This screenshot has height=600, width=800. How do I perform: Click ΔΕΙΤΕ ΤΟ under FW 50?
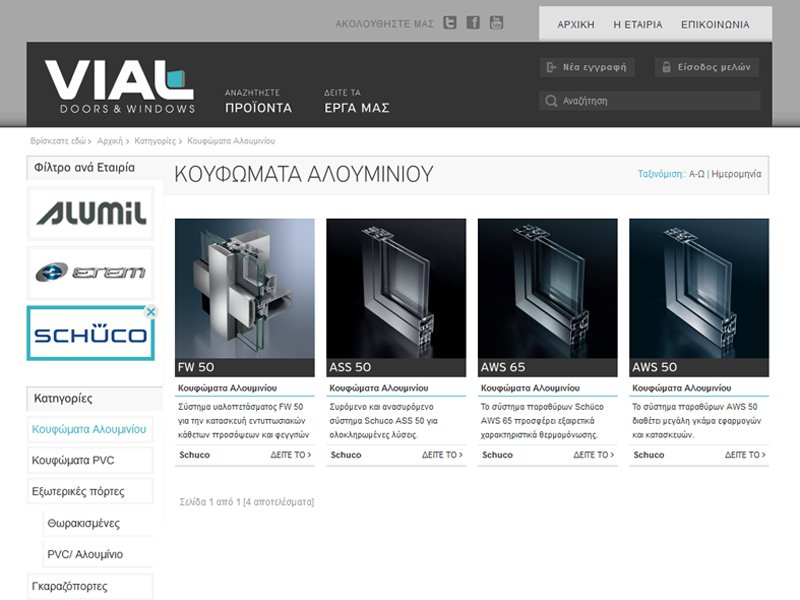tap(291, 455)
